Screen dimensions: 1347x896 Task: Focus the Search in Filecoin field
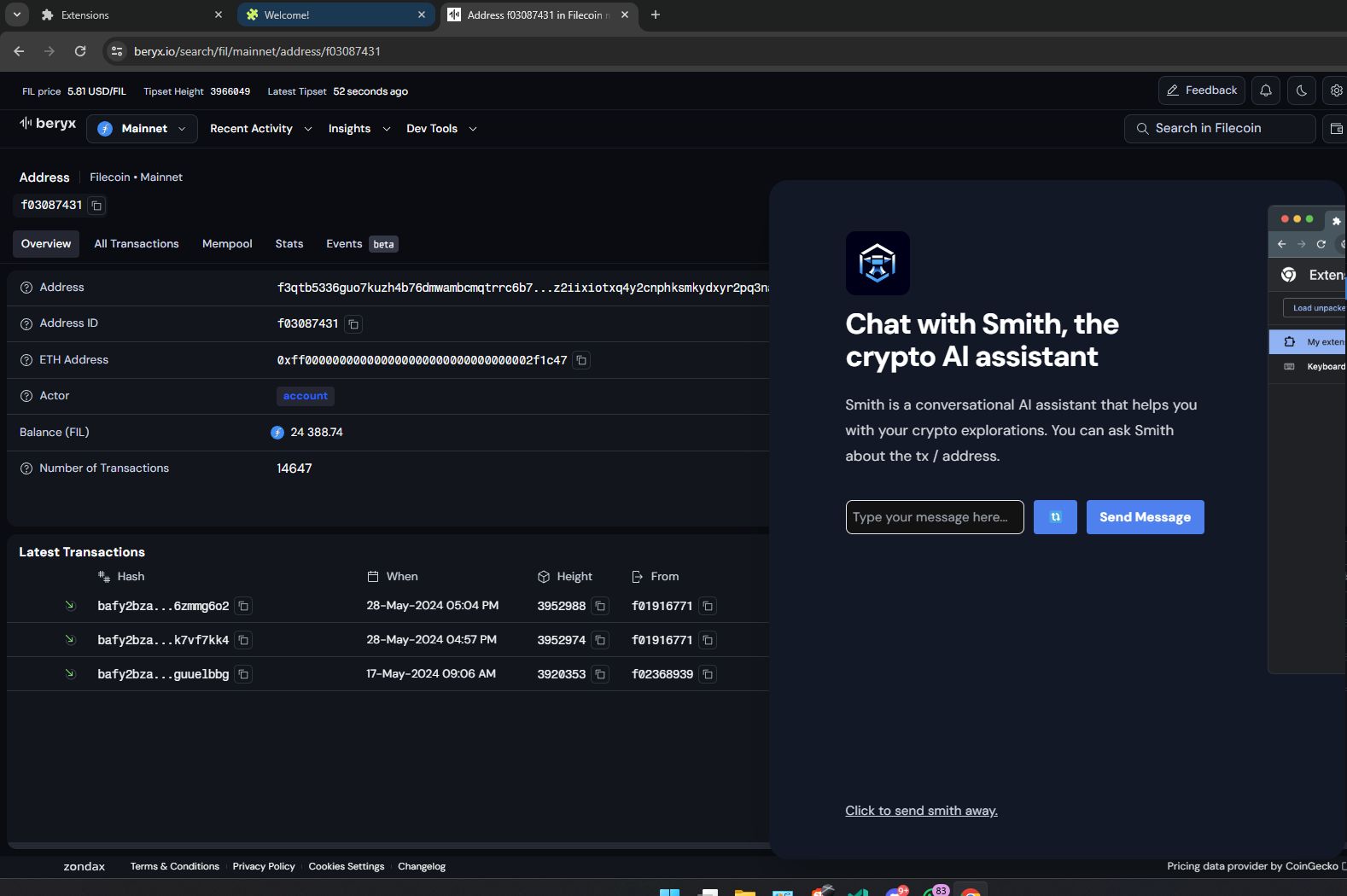pos(1220,129)
